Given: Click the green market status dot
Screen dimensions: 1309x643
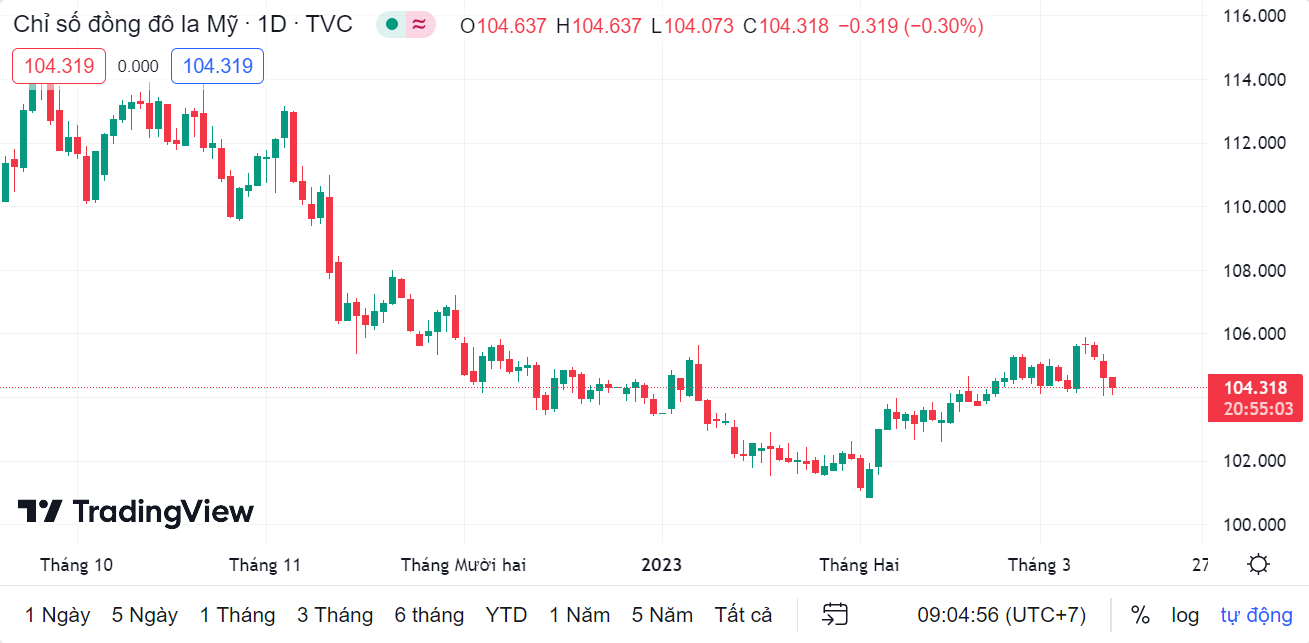Looking at the screenshot, I should click(392, 25).
